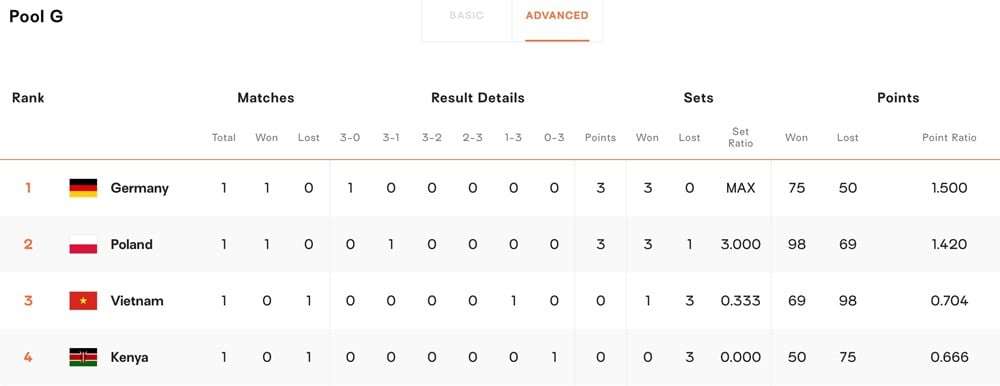
Task: Click the Vietnam flag icon
Action: click(83, 301)
